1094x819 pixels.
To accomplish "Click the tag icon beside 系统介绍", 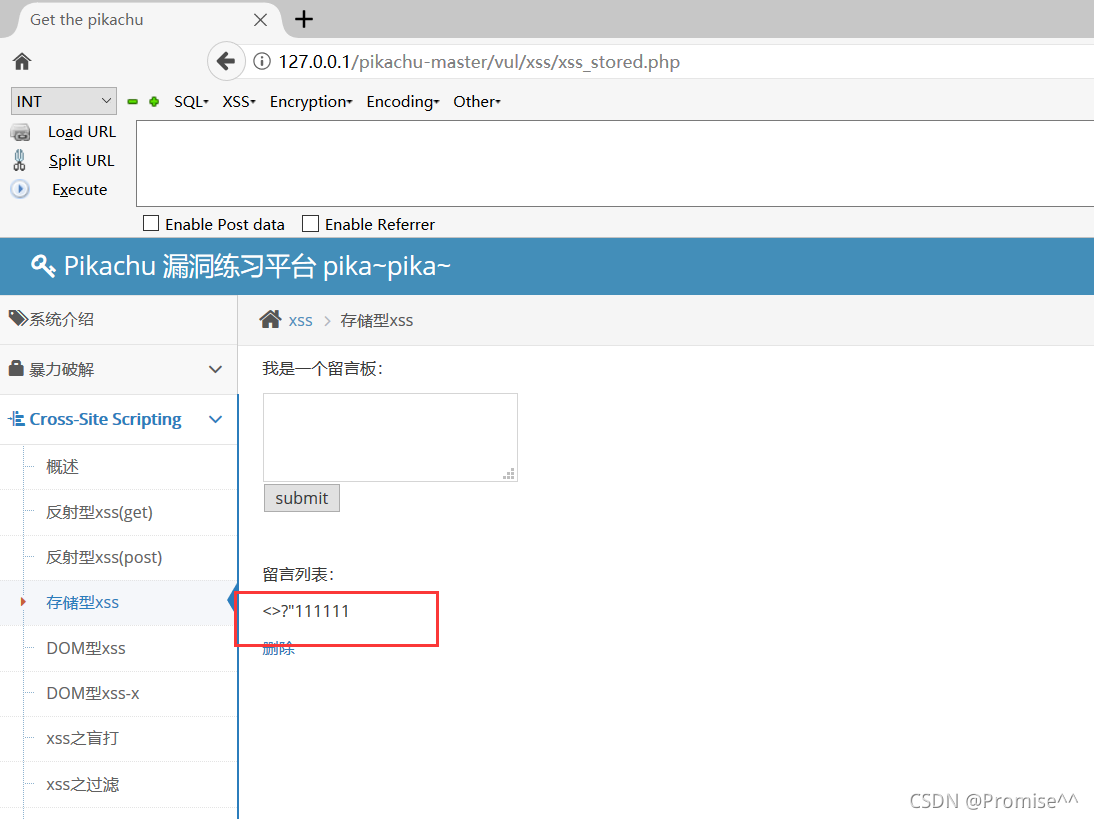I will coord(18,319).
